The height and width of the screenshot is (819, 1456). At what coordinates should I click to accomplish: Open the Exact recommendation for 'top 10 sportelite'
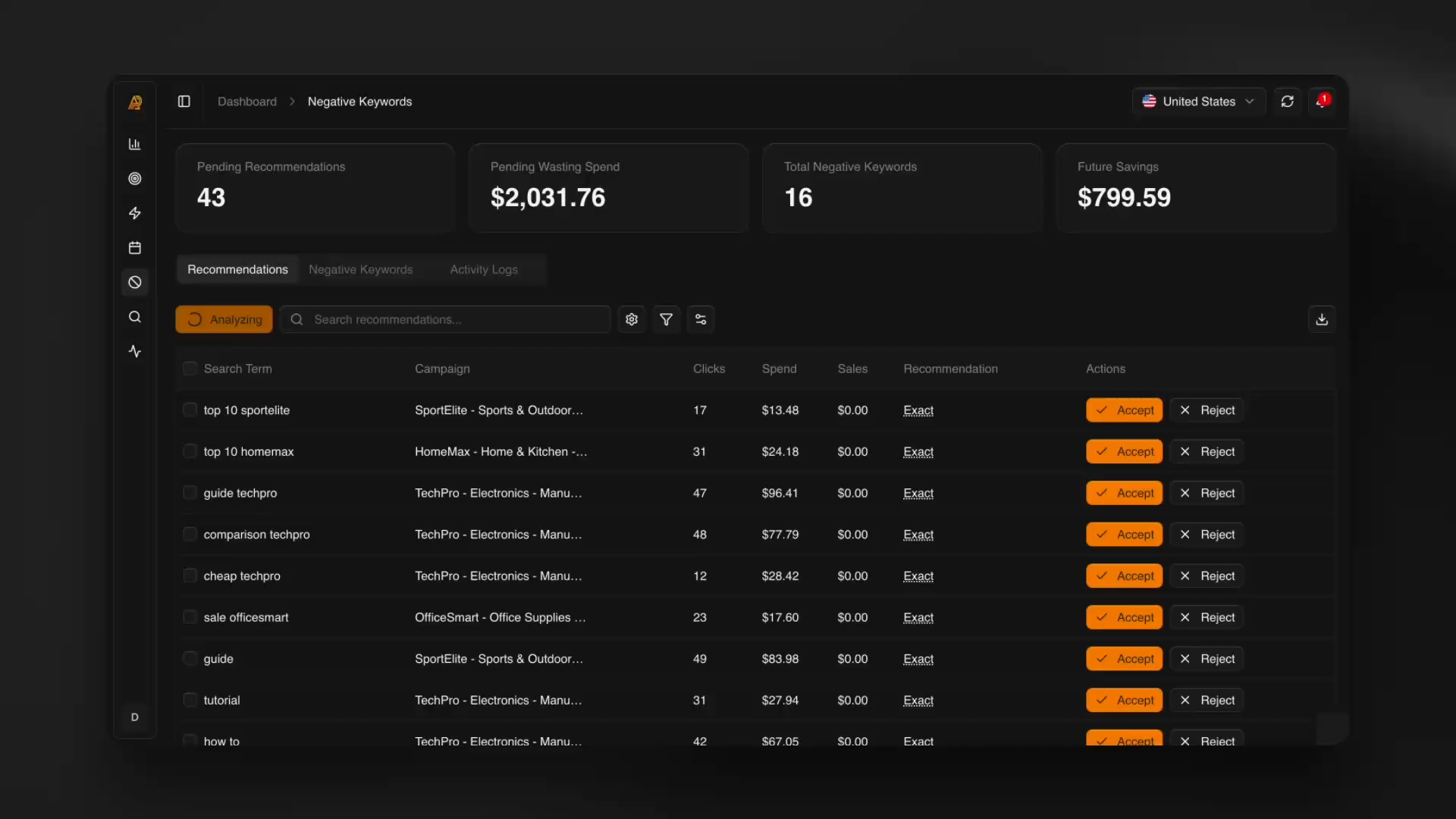click(x=918, y=410)
